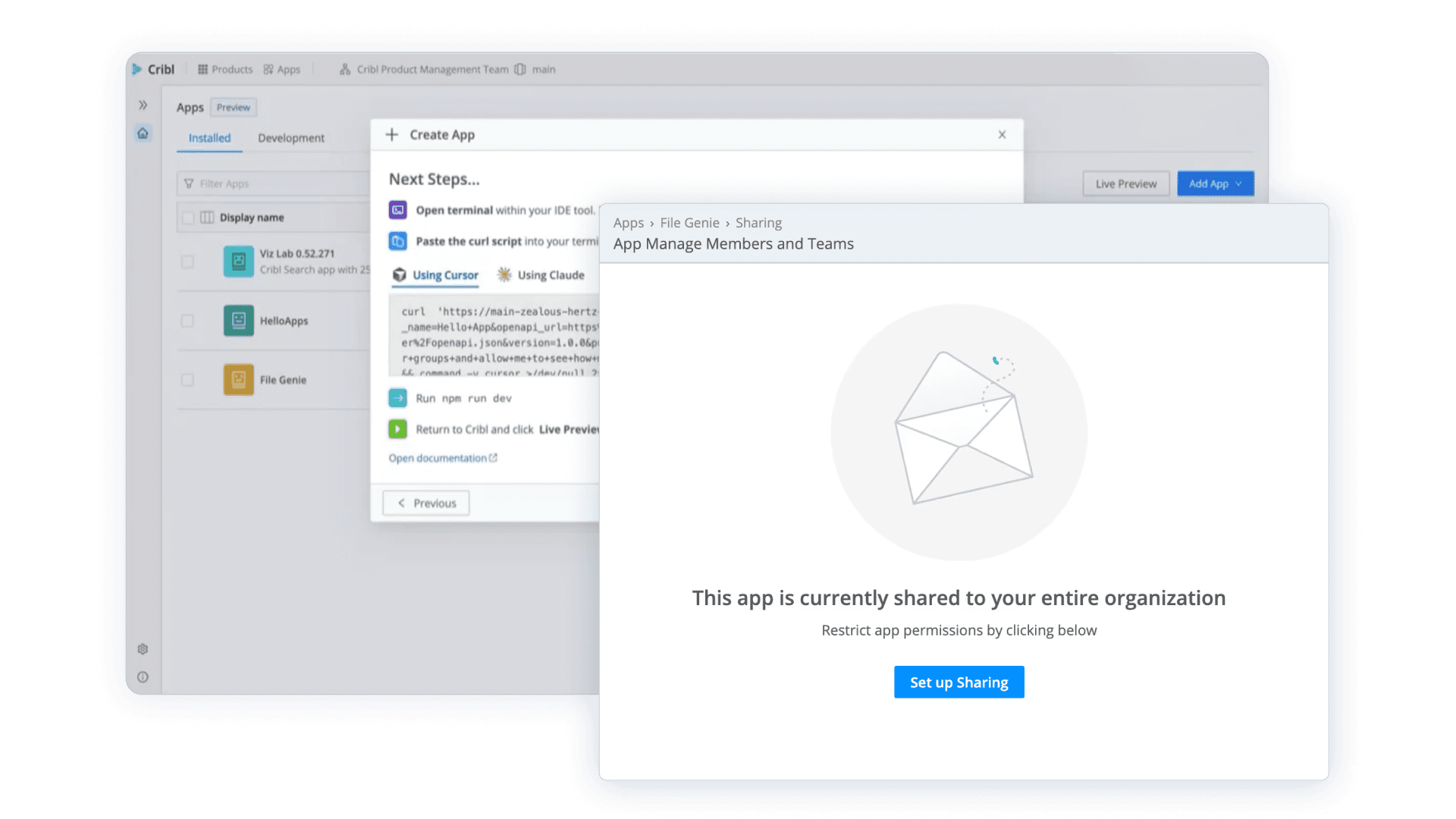Click the curl command code block
The height and width of the screenshot is (819, 1456).
(x=494, y=336)
